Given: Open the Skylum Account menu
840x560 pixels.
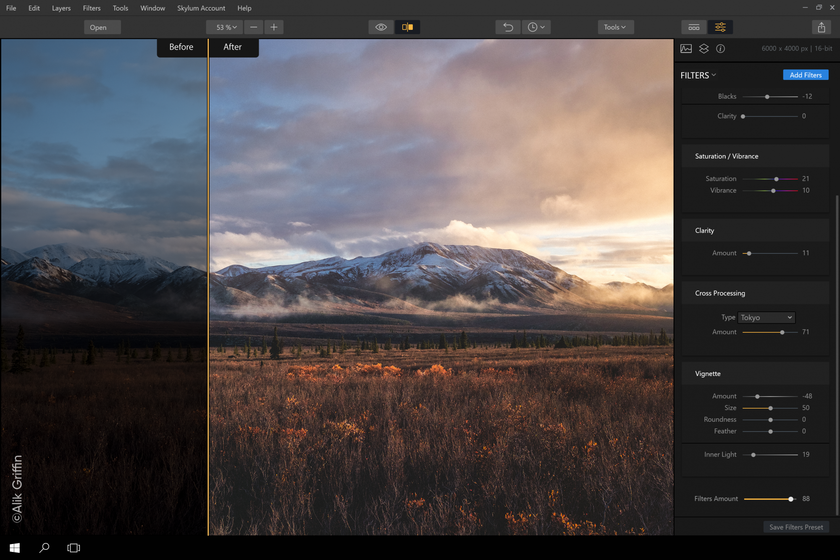Looking at the screenshot, I should pyautogui.click(x=201, y=8).
